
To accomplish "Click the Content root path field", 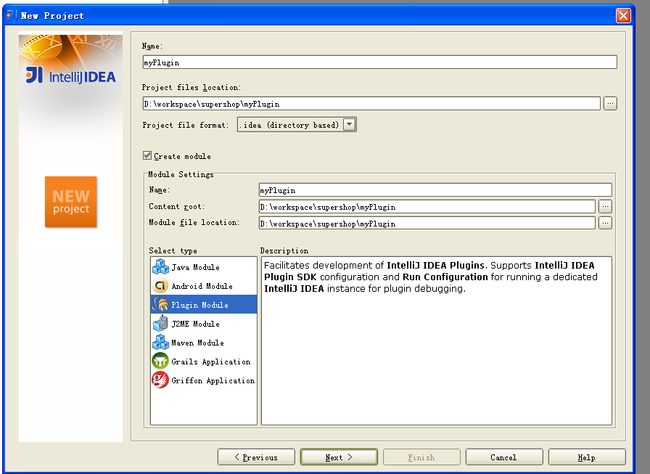I will point(427,207).
